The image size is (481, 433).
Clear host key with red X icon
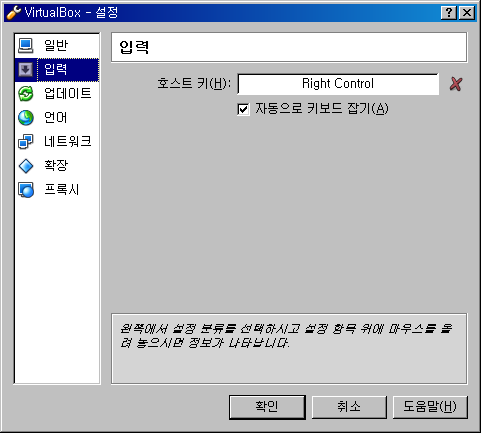(456, 84)
